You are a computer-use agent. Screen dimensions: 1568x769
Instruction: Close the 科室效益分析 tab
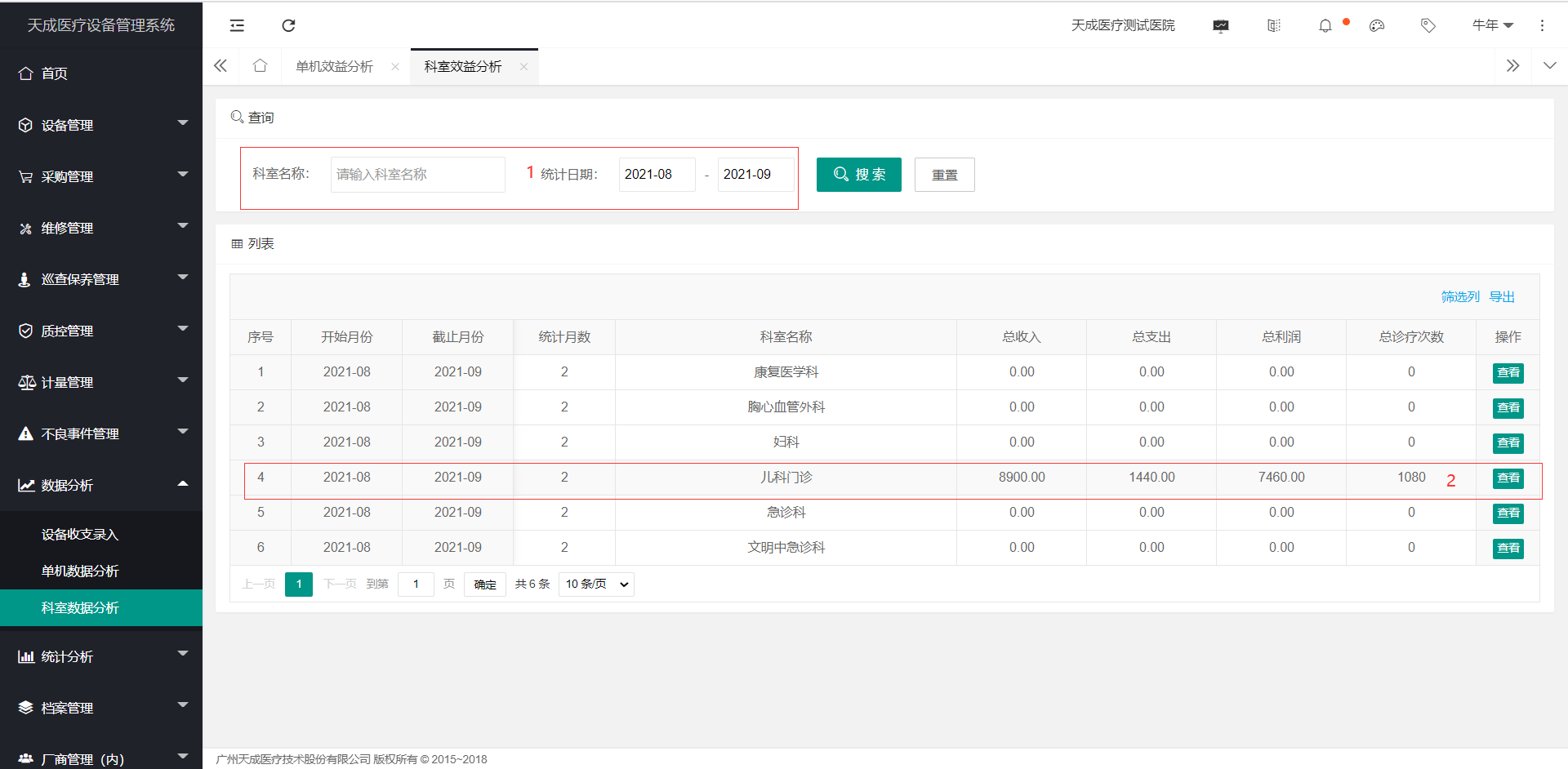523,67
